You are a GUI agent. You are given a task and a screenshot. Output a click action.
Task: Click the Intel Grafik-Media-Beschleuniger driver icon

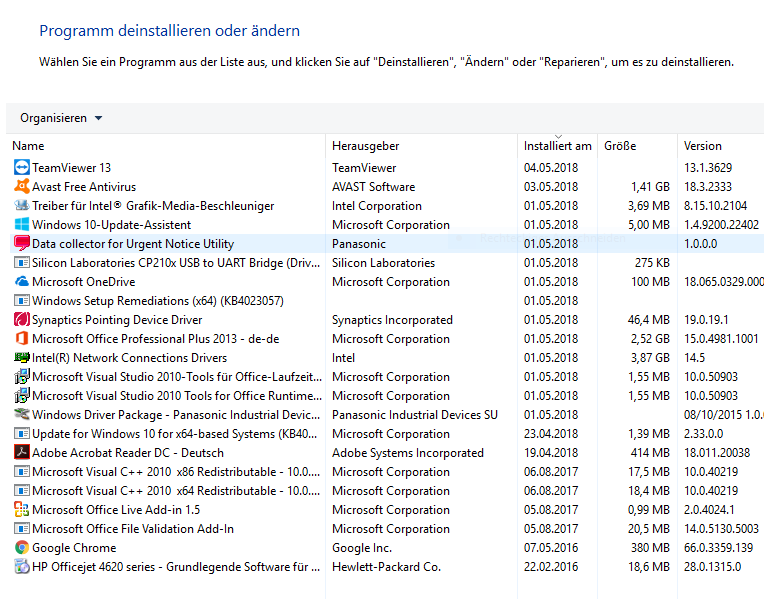tap(21, 206)
